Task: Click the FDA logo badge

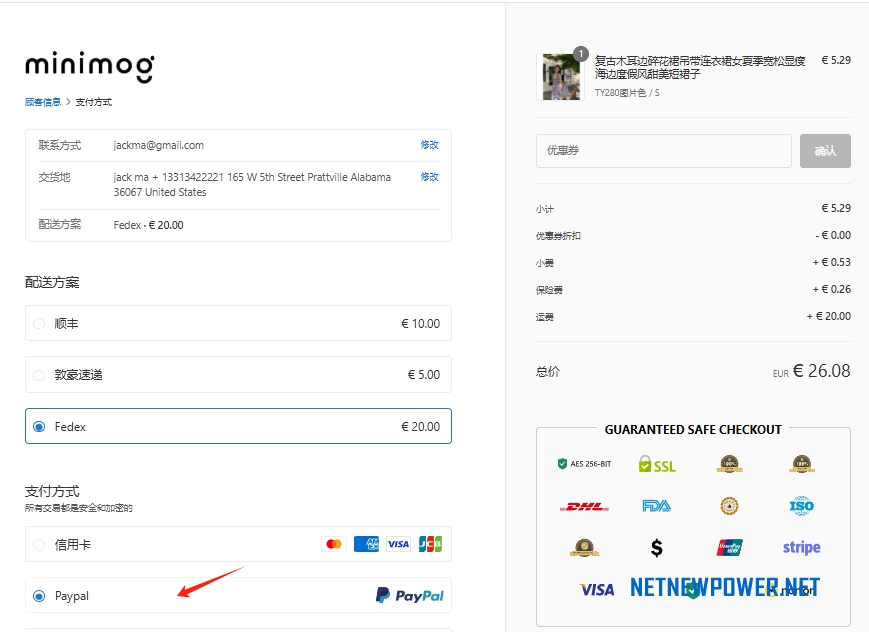Action: (x=655, y=505)
